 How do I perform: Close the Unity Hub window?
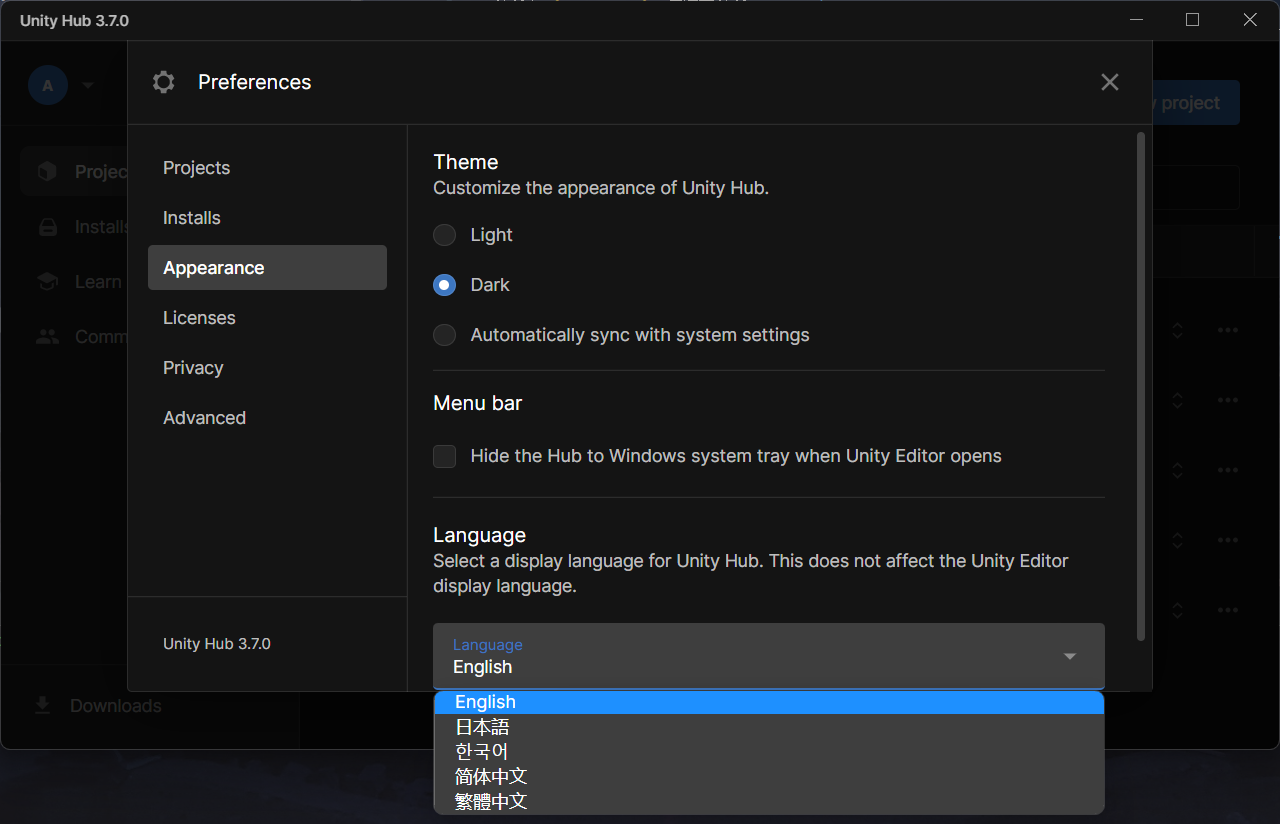point(1250,20)
